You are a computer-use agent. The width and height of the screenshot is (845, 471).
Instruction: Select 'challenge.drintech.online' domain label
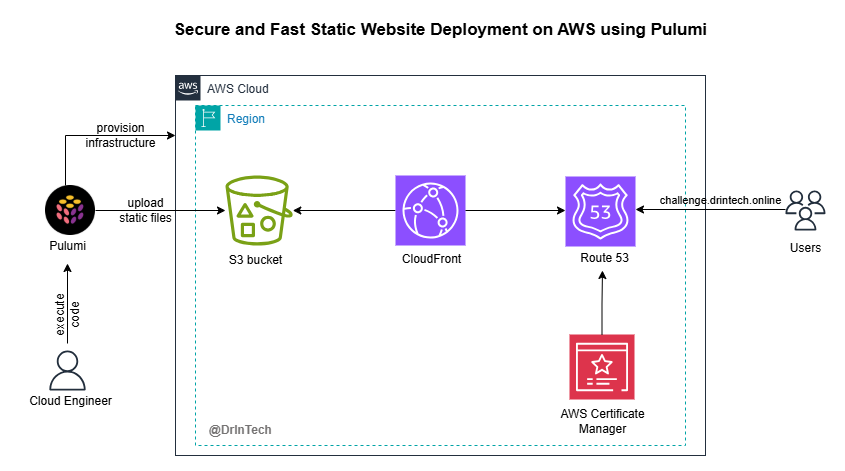coord(721,200)
